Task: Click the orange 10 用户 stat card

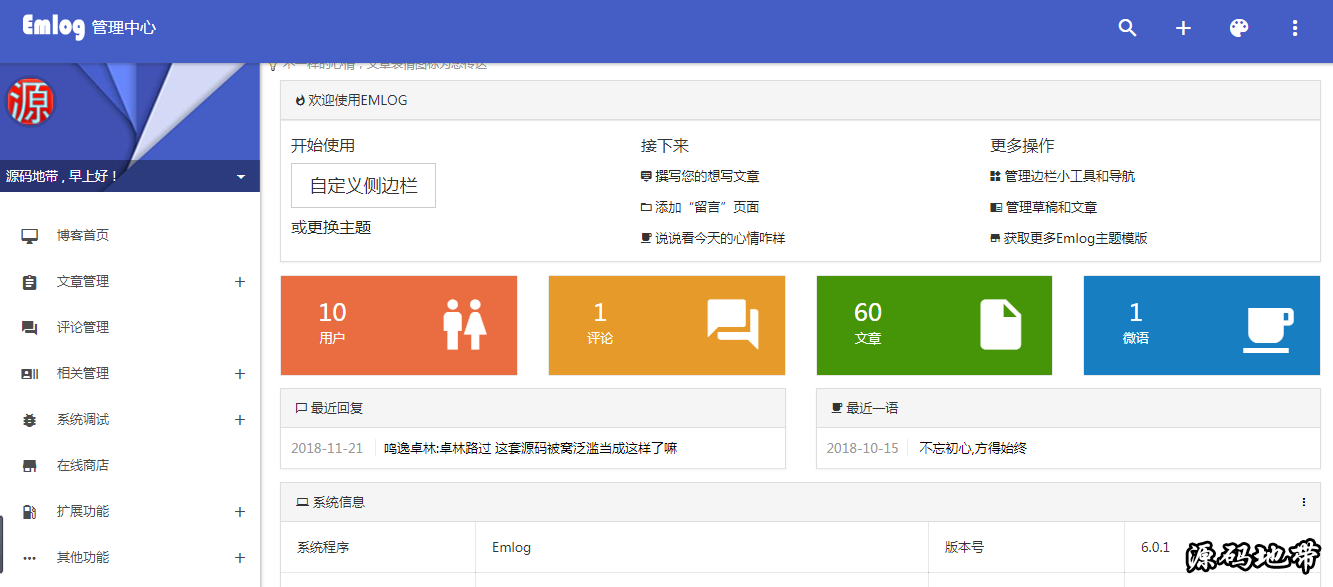Action: [x=399, y=326]
